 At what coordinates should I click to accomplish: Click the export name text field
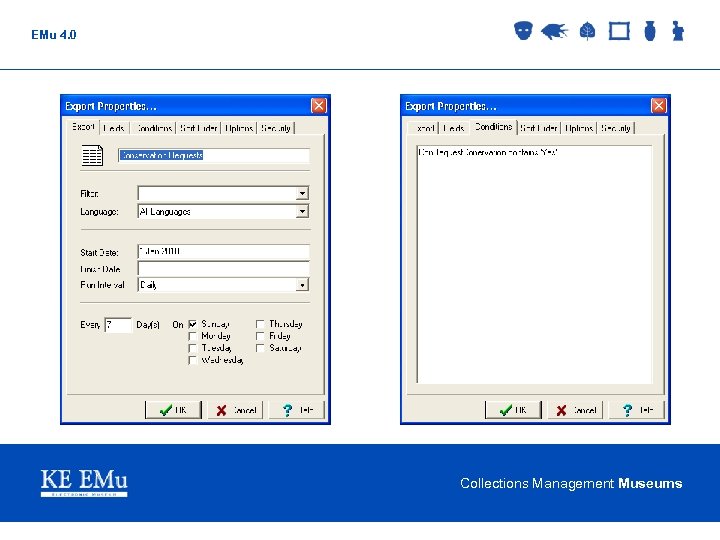pos(214,155)
